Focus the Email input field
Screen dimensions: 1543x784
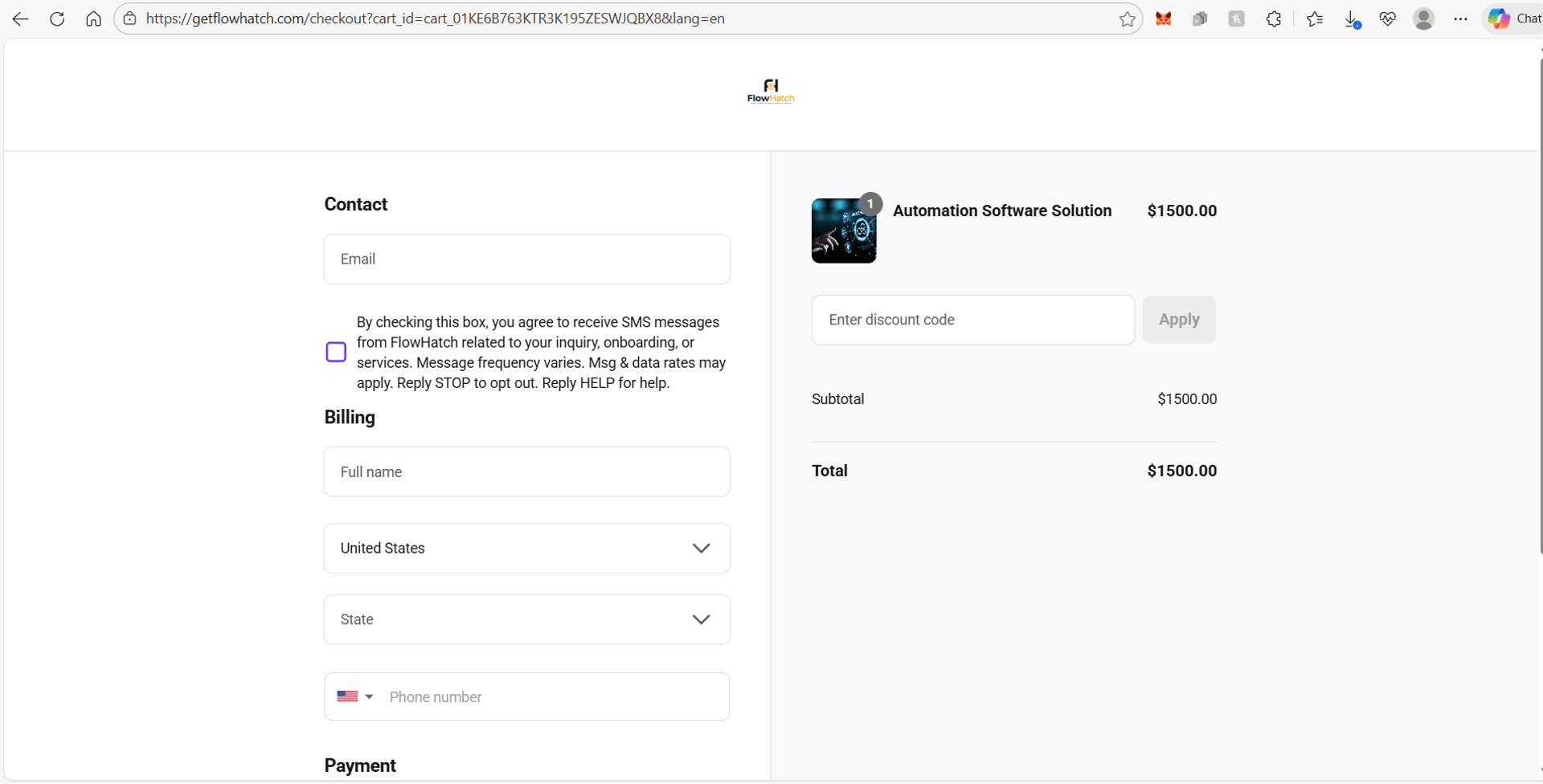pyautogui.click(x=526, y=259)
